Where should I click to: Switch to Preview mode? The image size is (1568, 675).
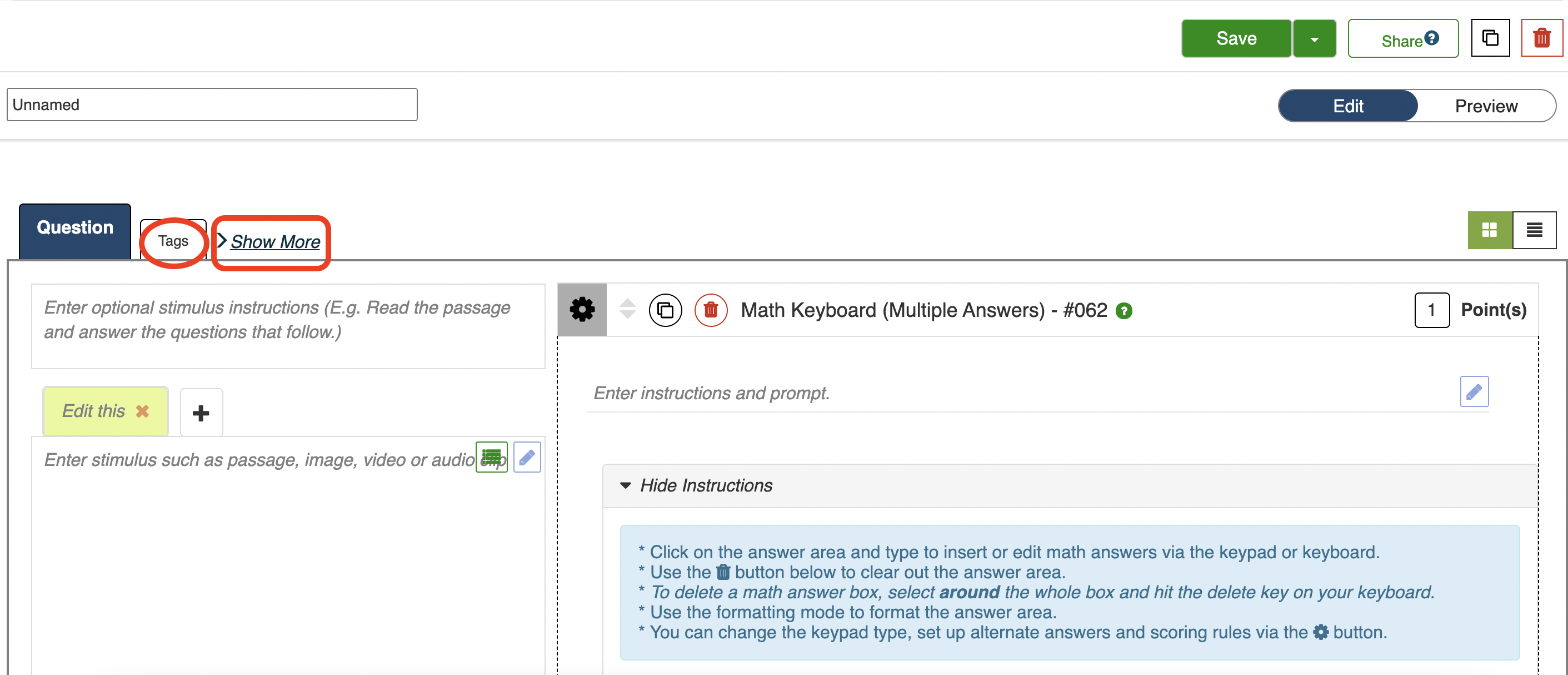pos(1485,106)
